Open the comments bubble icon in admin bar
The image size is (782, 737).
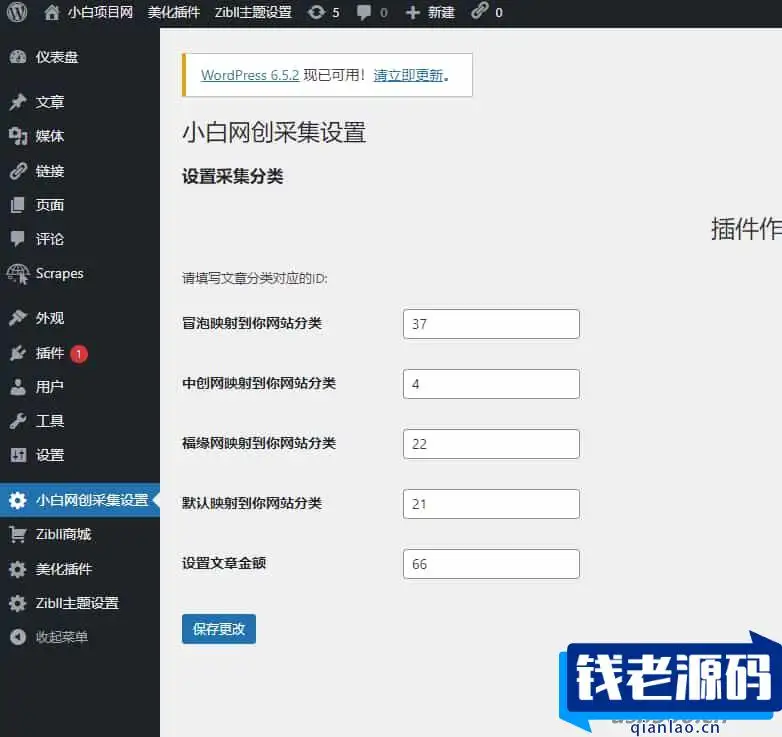(x=364, y=12)
